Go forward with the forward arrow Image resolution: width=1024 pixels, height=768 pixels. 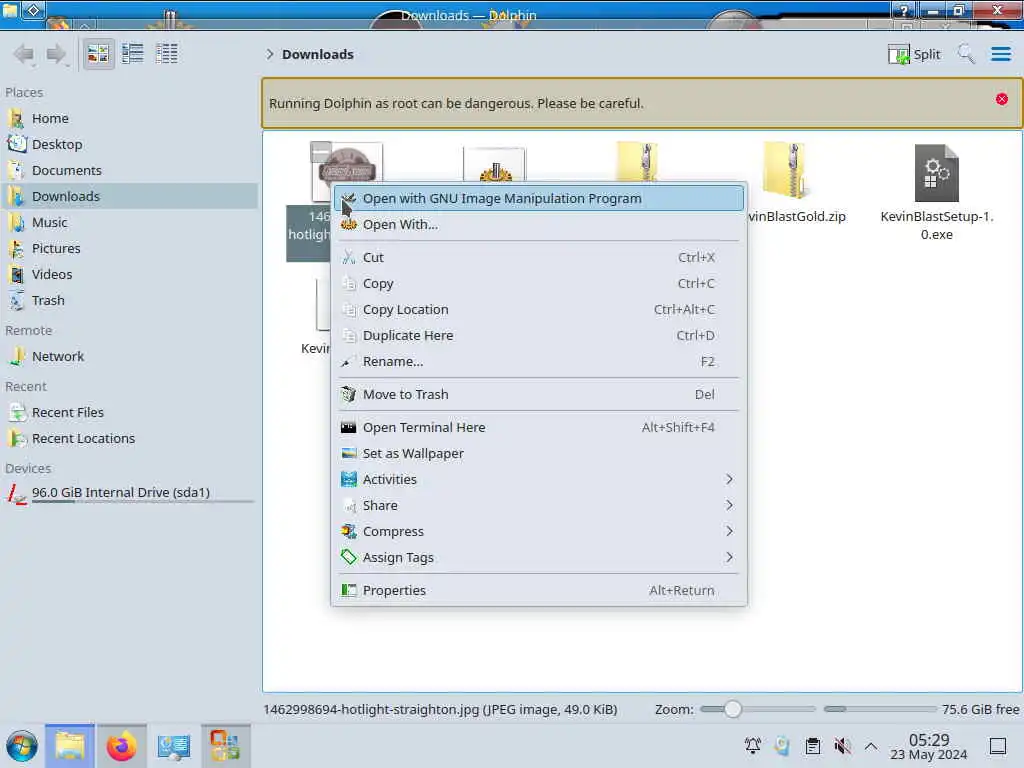click(56, 54)
